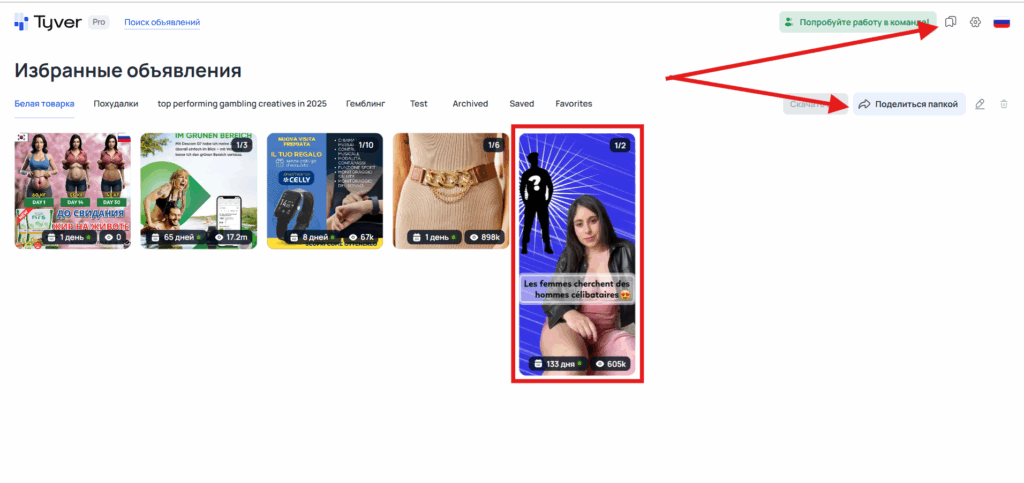Click the Tyver logo
The image size is (1024, 483).
(x=47, y=22)
